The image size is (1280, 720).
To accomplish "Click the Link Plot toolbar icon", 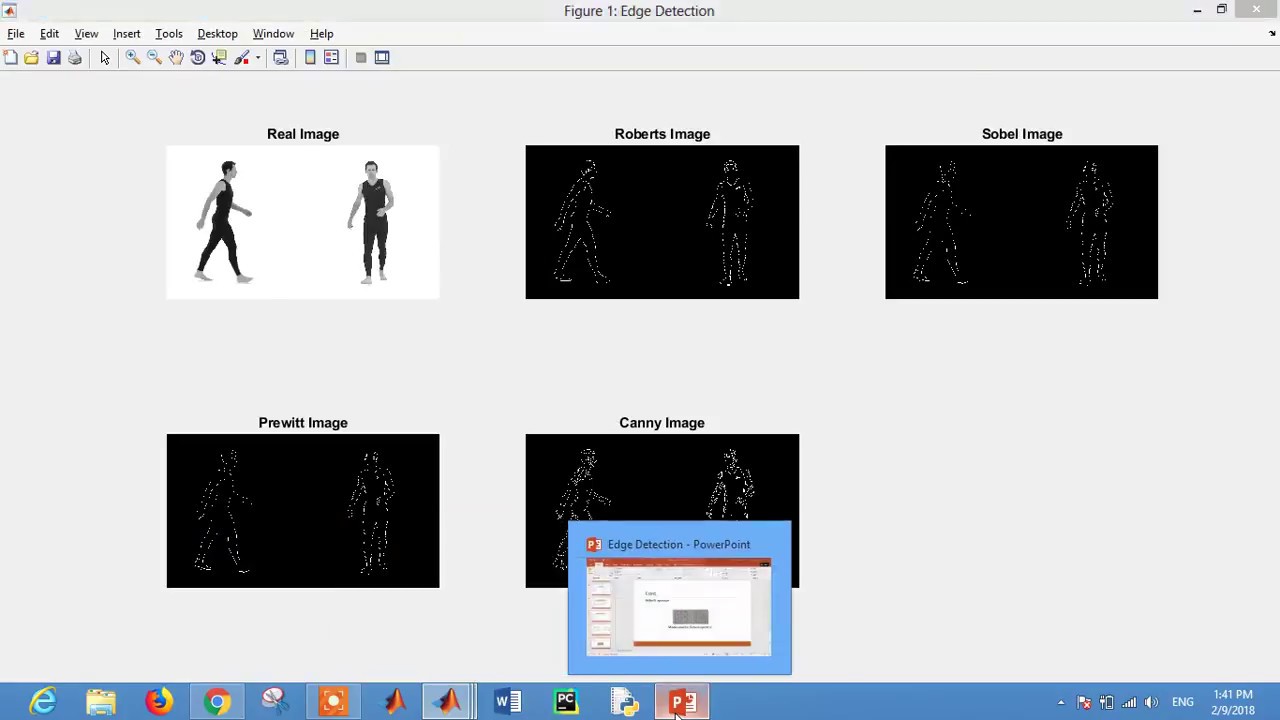I will coord(281,58).
